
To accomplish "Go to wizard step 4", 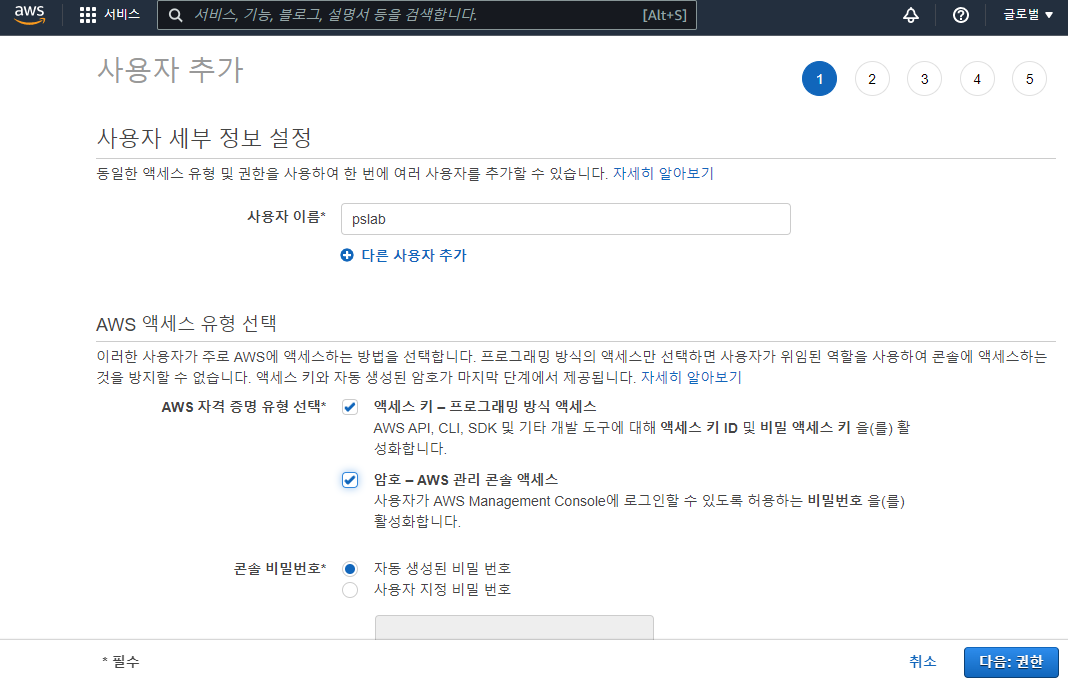I will pos(977,78).
